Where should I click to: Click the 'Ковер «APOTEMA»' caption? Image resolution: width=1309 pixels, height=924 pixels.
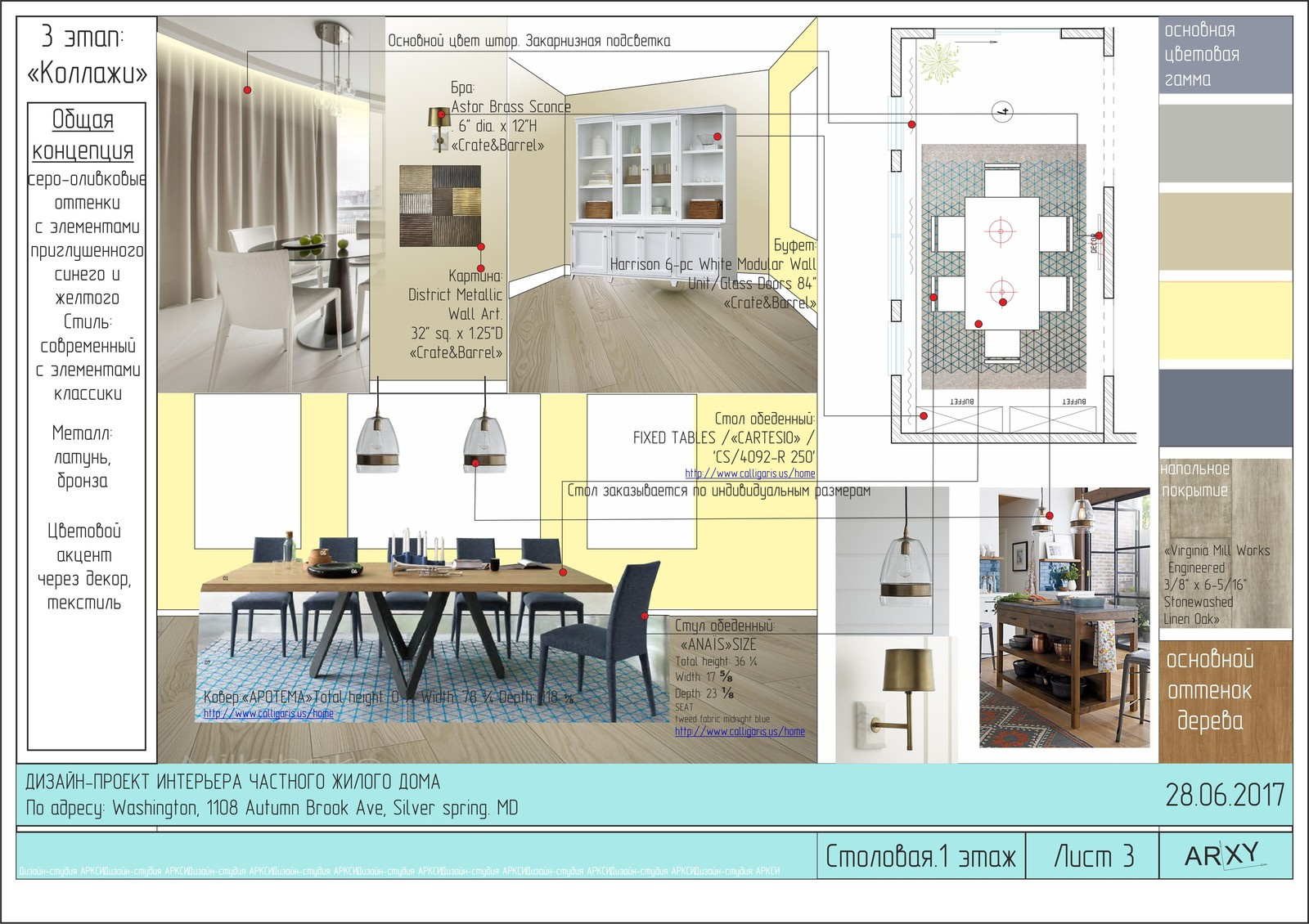click(389, 697)
